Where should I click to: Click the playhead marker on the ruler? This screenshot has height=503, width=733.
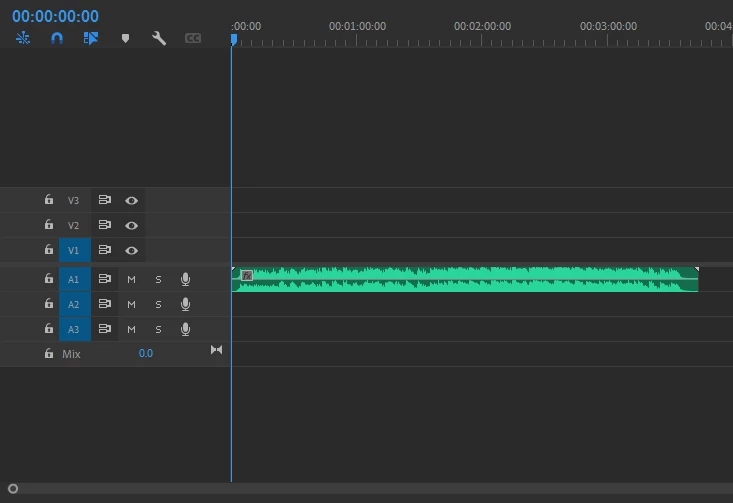234,40
